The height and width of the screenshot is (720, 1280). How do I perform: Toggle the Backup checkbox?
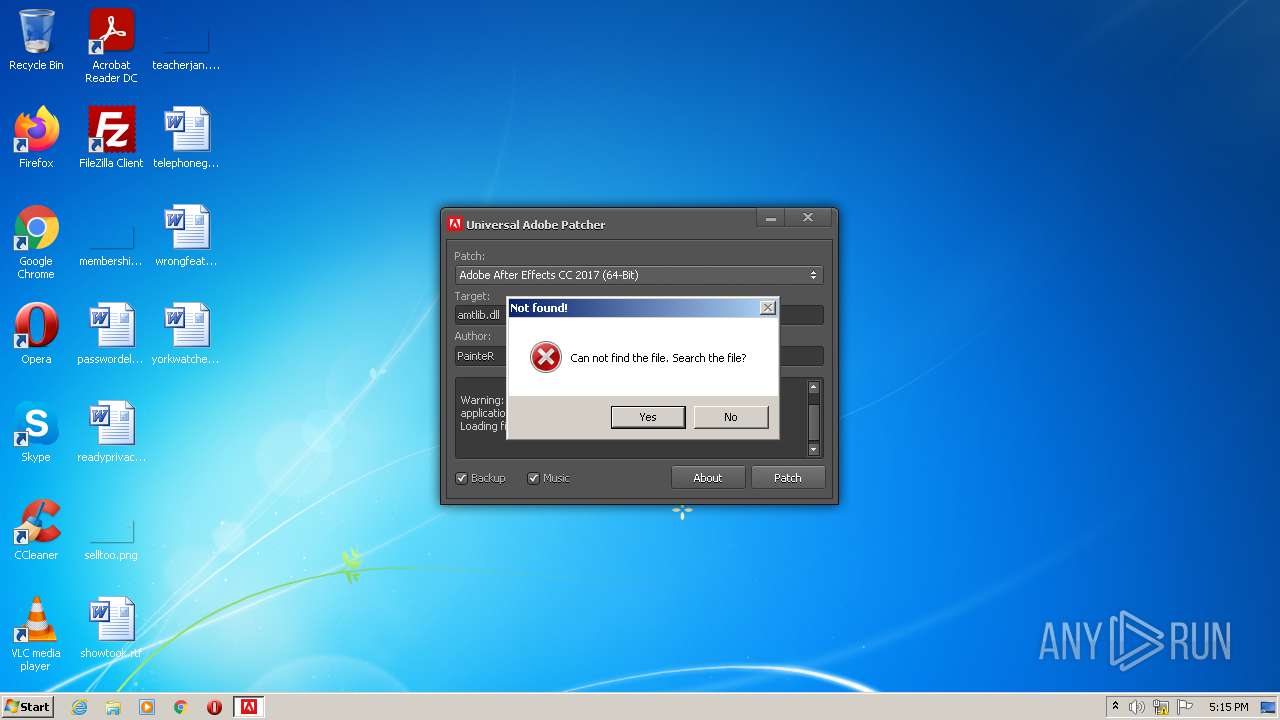462,478
